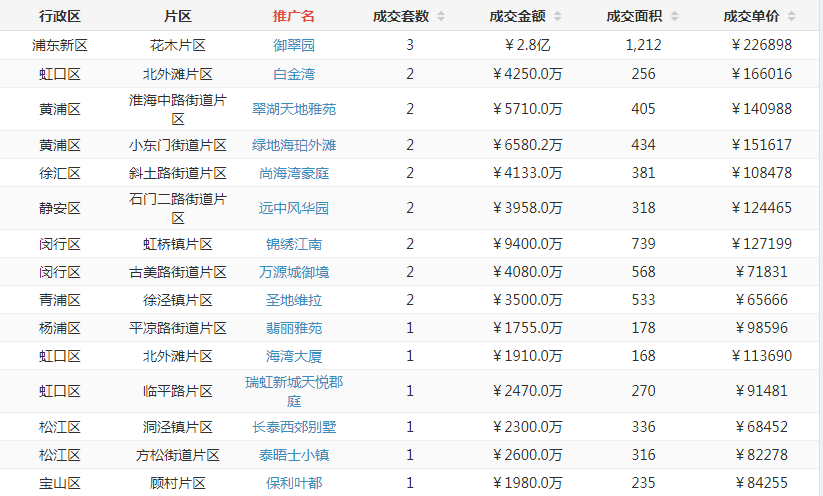Open the 翡丽雅苑 link
Image resolution: width=823 pixels, height=496 pixels.
tap(293, 329)
